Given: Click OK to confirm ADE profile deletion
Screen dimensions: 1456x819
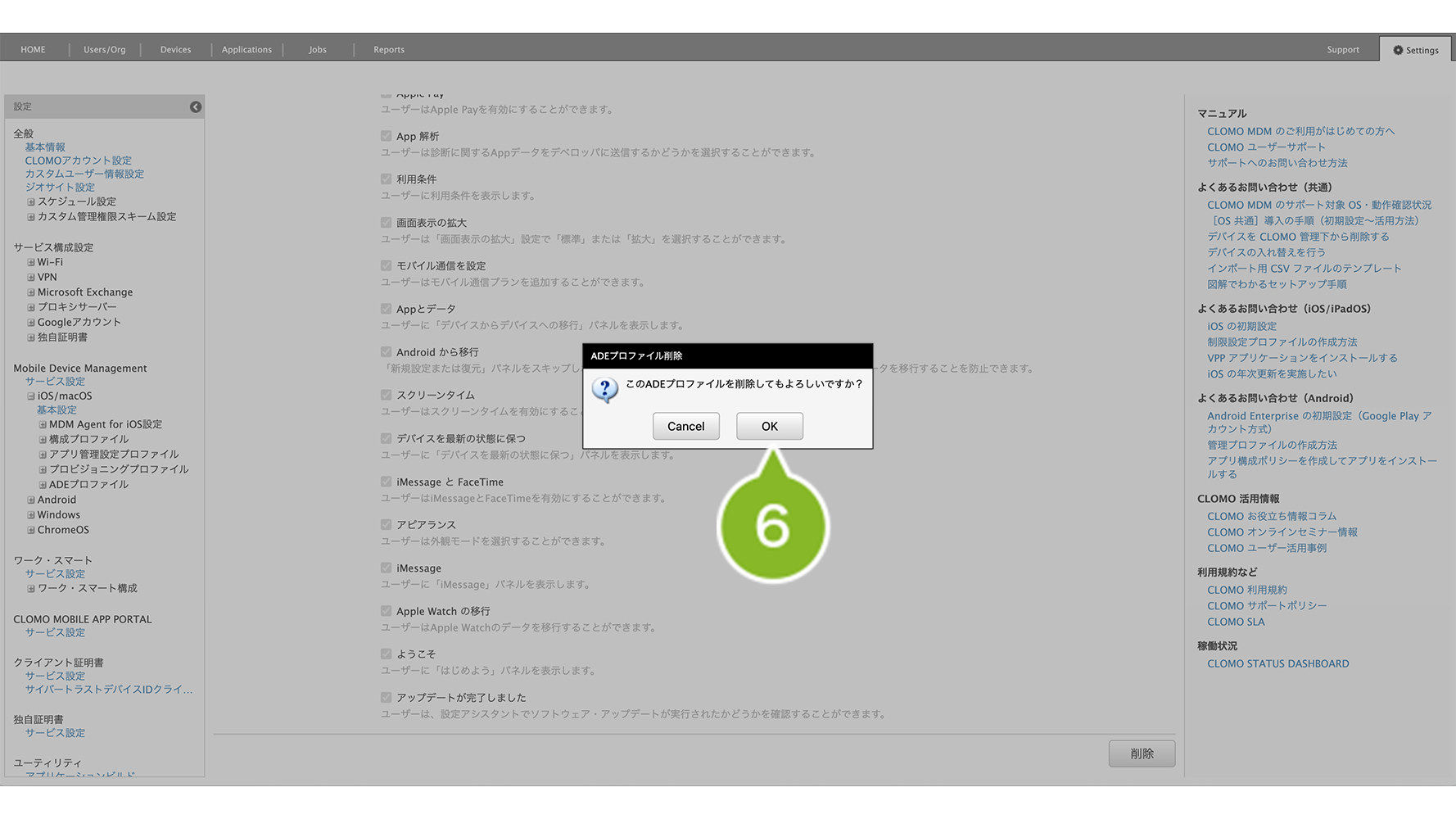Looking at the screenshot, I should pyautogui.click(x=769, y=426).
